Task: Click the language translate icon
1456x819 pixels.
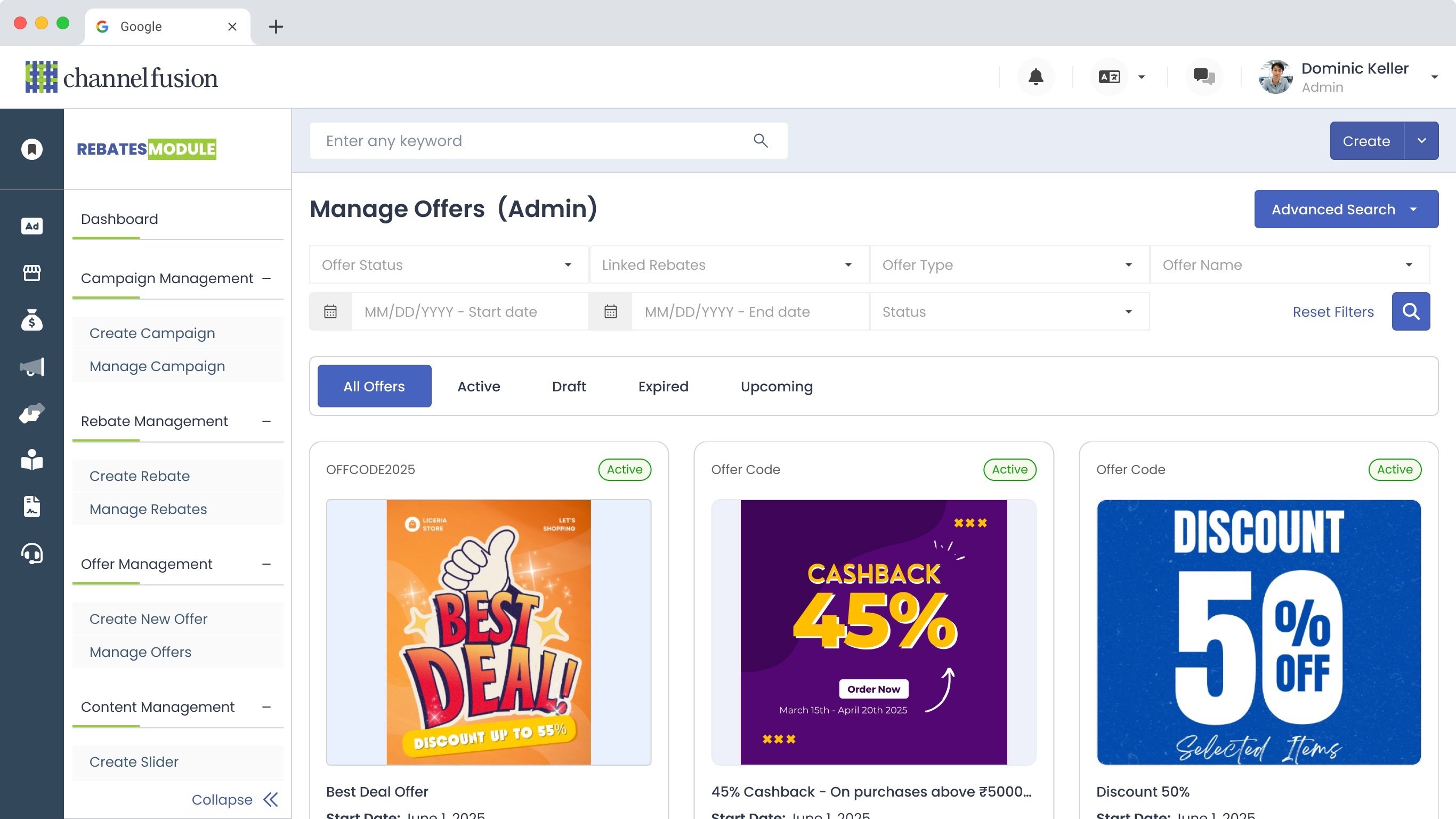Action: coord(1109,77)
